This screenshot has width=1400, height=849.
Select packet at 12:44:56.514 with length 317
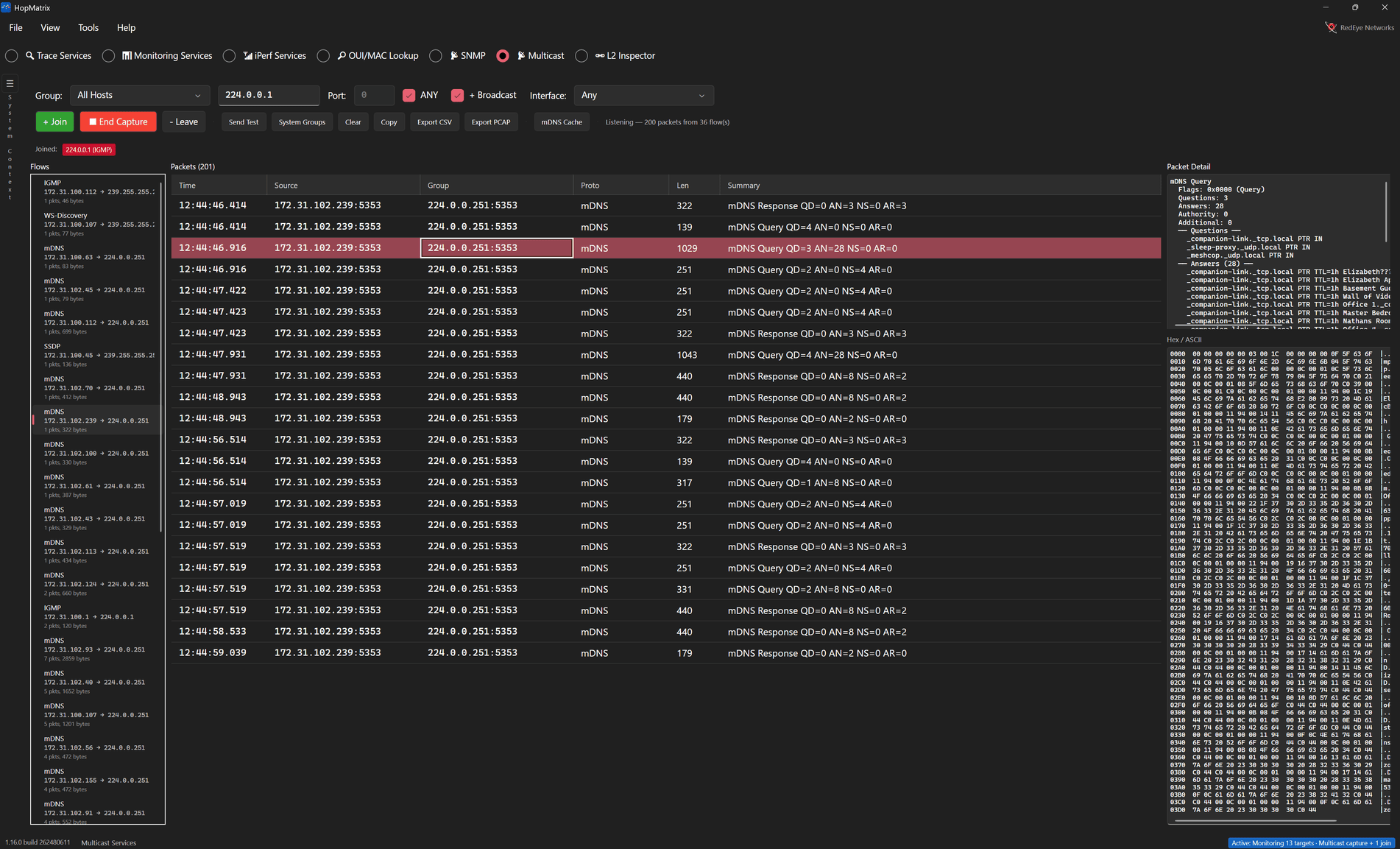(665, 483)
